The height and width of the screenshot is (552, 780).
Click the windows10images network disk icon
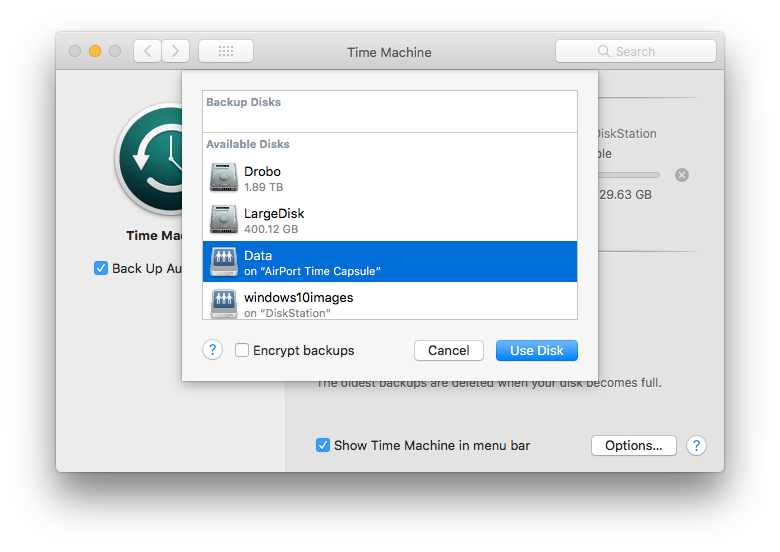point(224,302)
